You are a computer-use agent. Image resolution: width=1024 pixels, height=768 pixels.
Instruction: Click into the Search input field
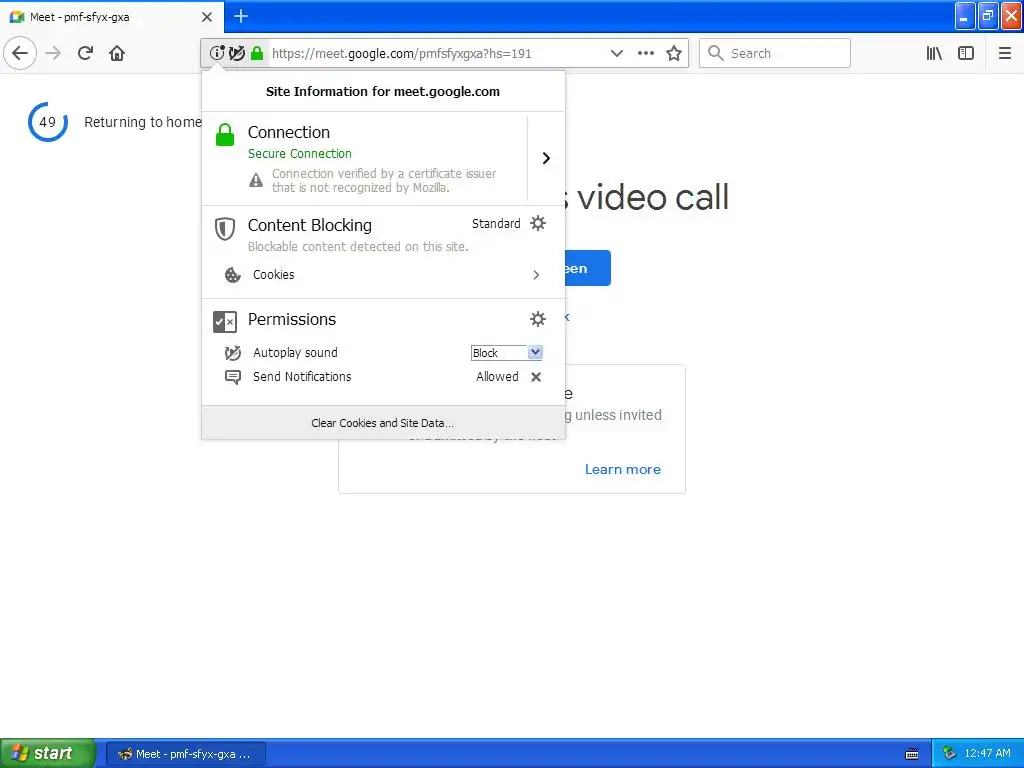(775, 53)
